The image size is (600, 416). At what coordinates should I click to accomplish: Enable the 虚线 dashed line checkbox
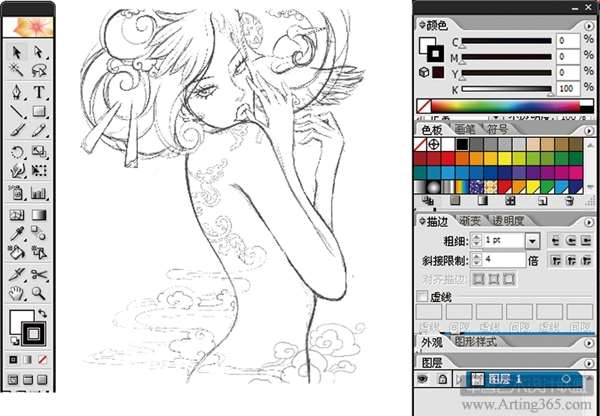[422, 297]
